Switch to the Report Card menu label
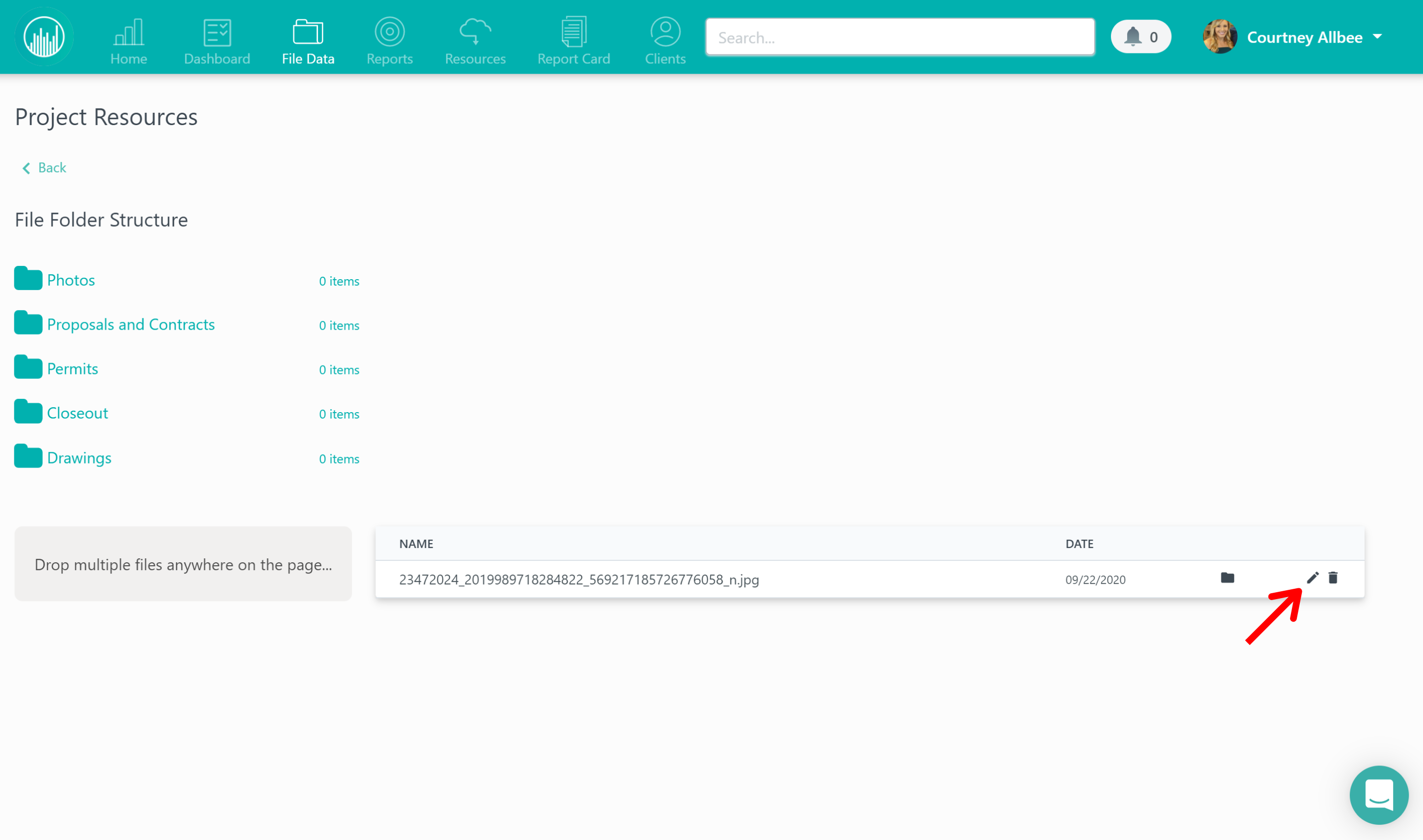Image resolution: width=1423 pixels, height=840 pixels. pyautogui.click(x=574, y=59)
